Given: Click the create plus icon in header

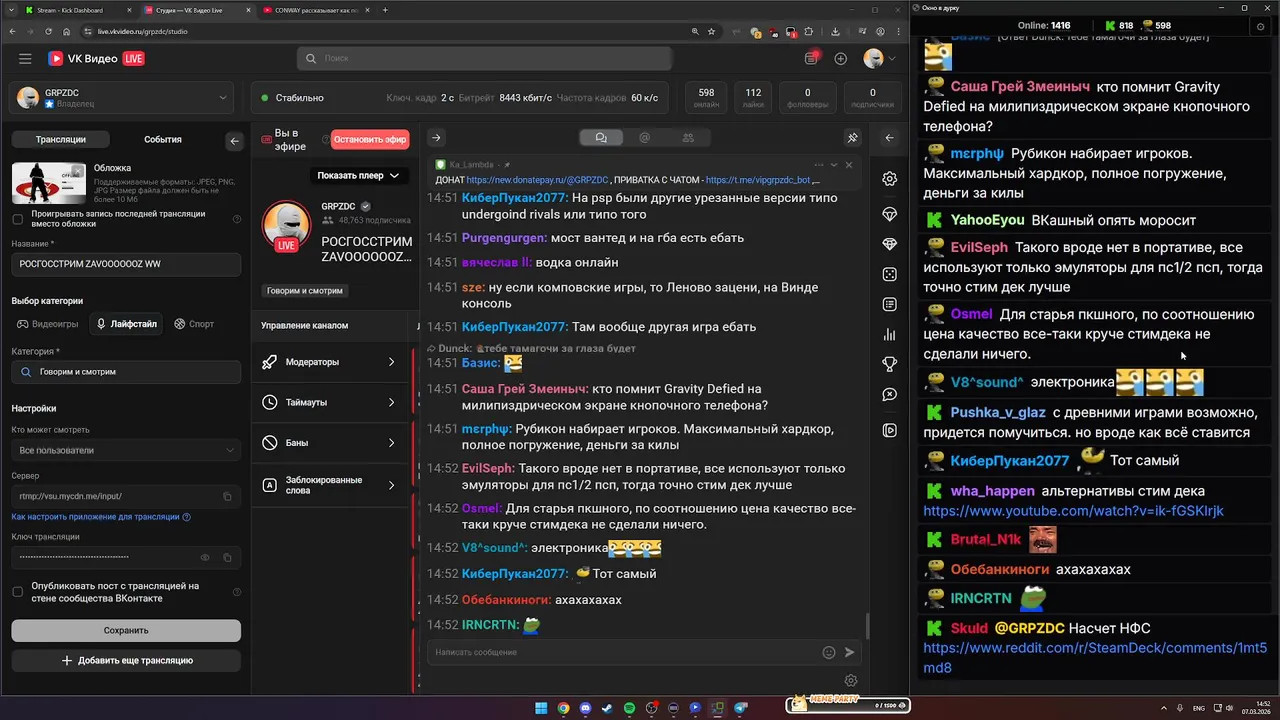Looking at the screenshot, I should point(841,59).
